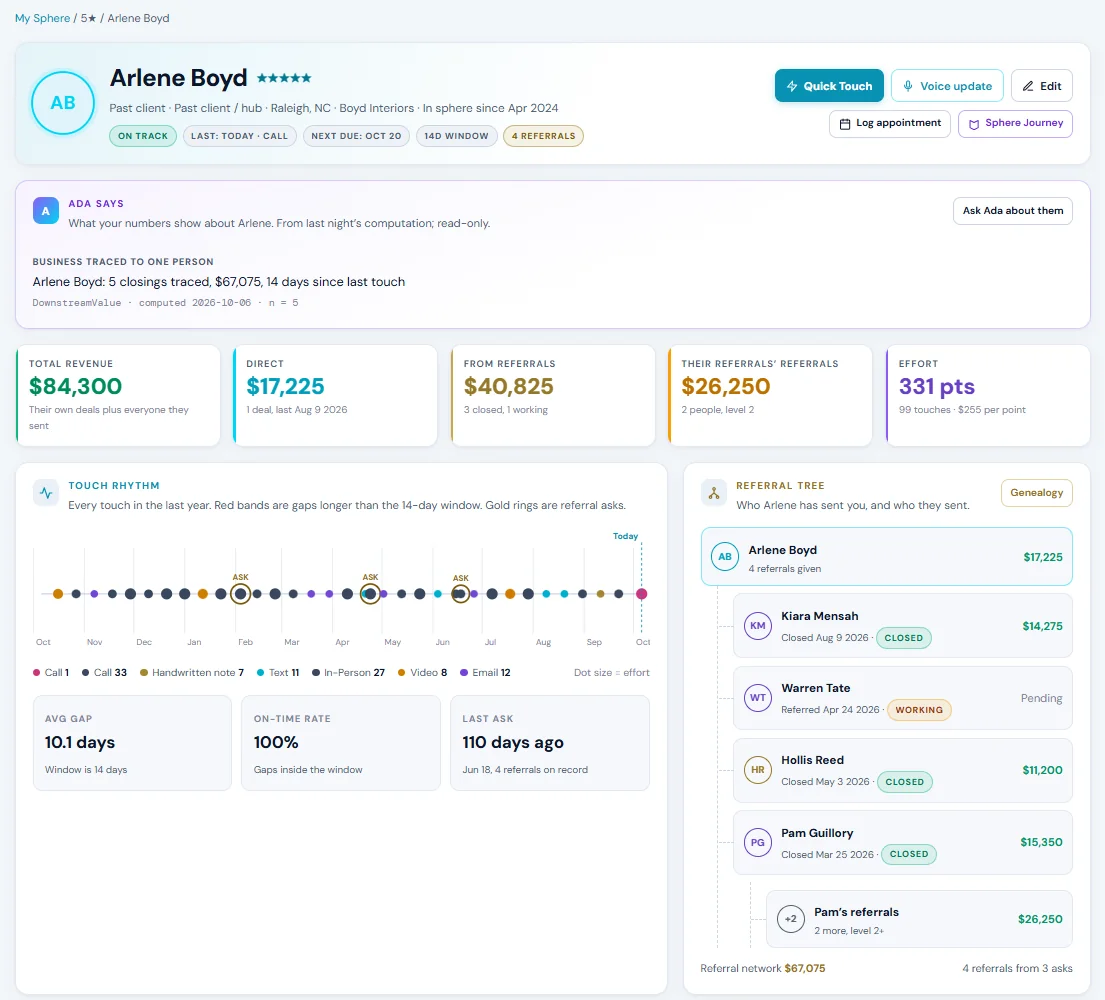Click the Edit button
Image resolution: width=1105 pixels, height=1000 pixels.
1042,86
